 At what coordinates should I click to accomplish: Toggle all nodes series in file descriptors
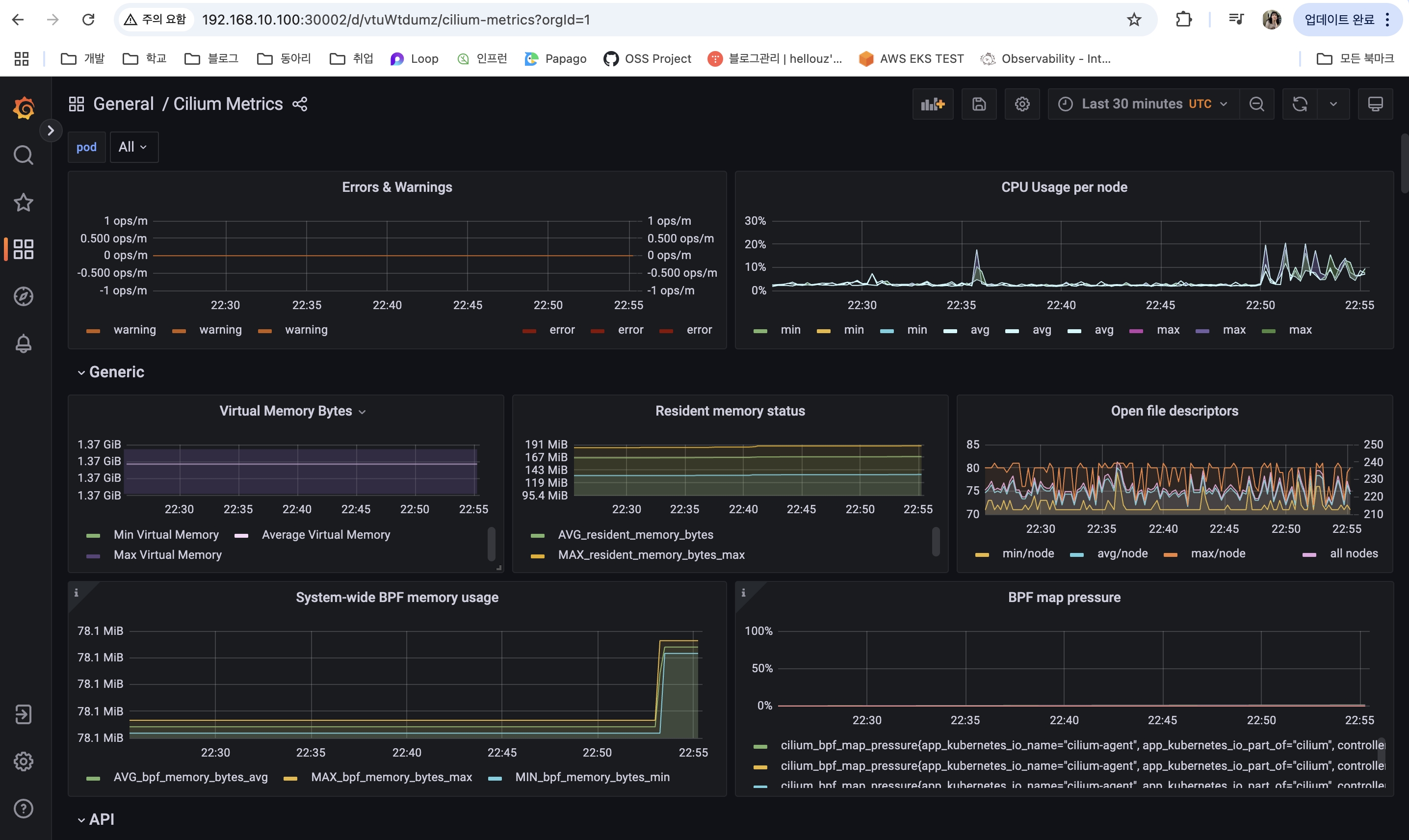1354,553
